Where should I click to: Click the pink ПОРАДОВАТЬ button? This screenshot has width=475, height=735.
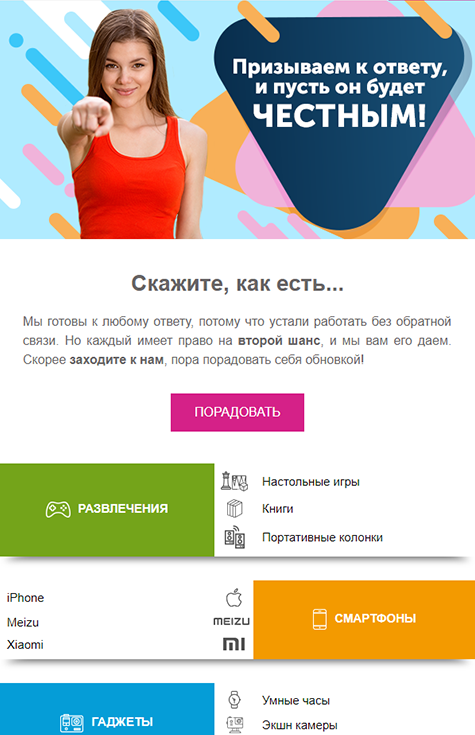click(237, 412)
